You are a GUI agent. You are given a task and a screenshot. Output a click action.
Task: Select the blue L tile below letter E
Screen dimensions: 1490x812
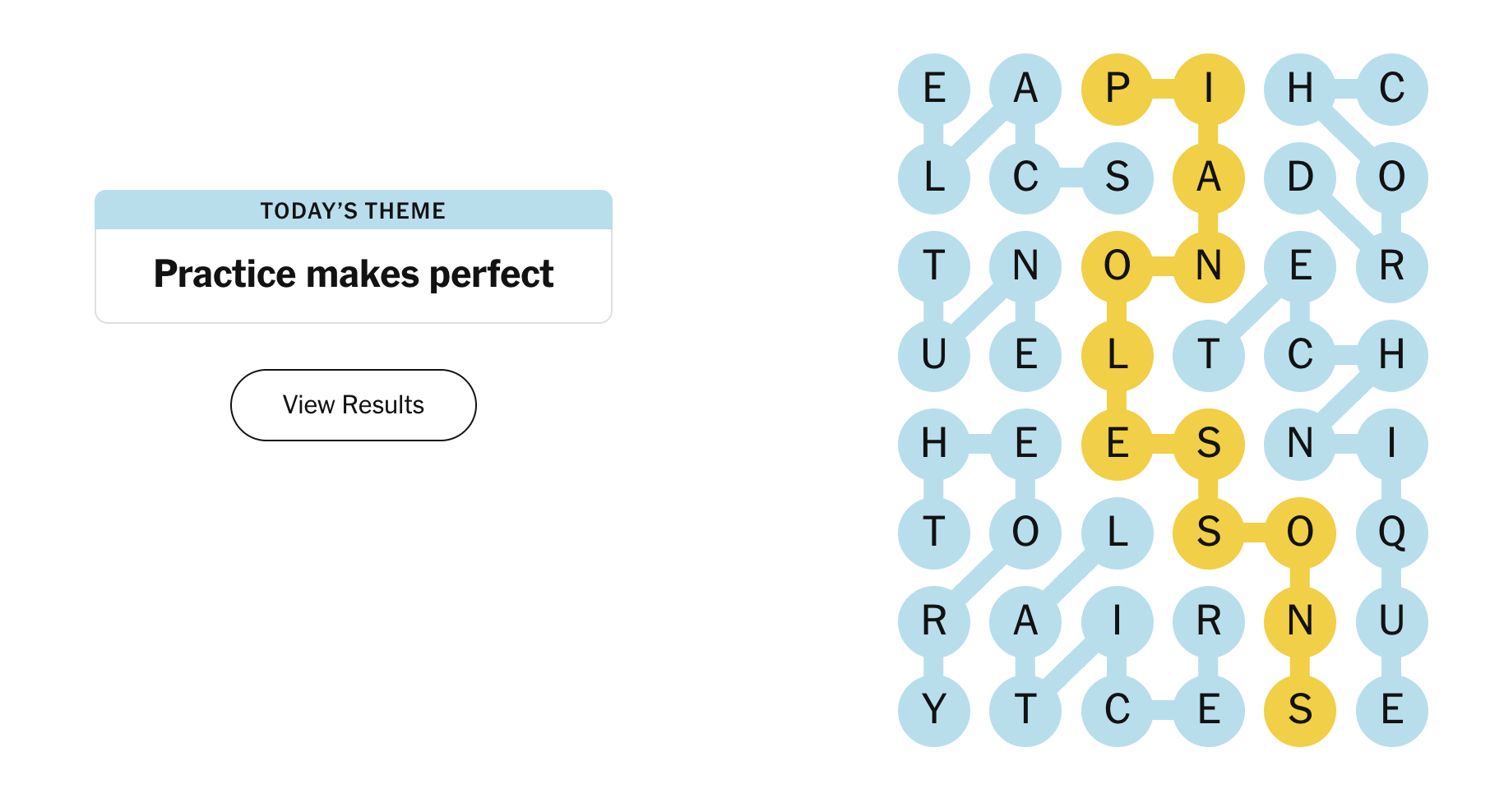tap(934, 178)
